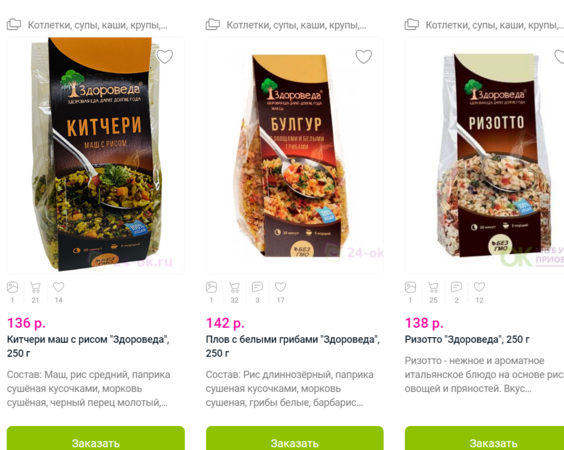The height and width of the screenshot is (450, 564).
Task: Open comments icon showing 3 under Булгур
Action: coord(257,287)
